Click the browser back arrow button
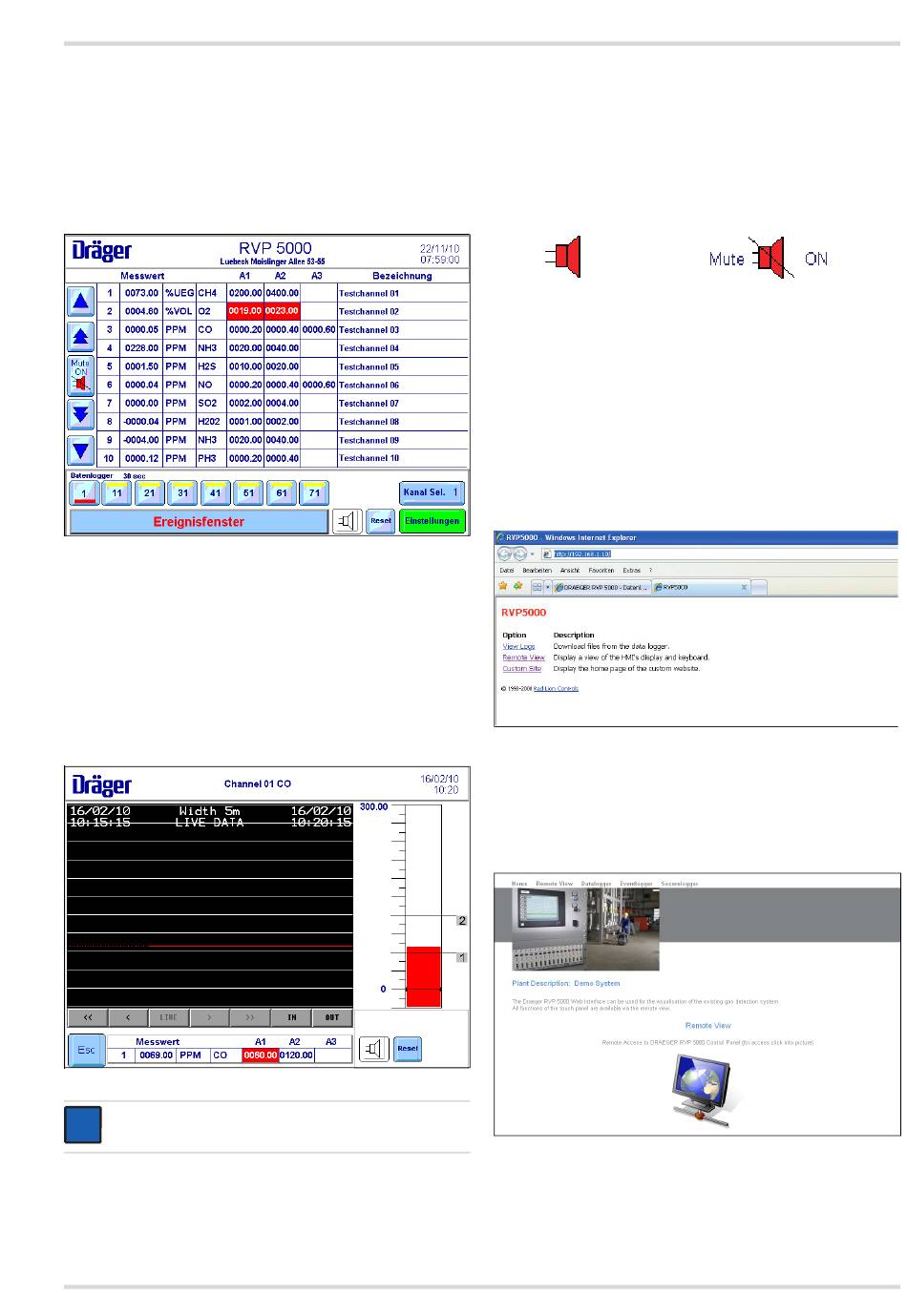907x1316 pixels. click(505, 554)
